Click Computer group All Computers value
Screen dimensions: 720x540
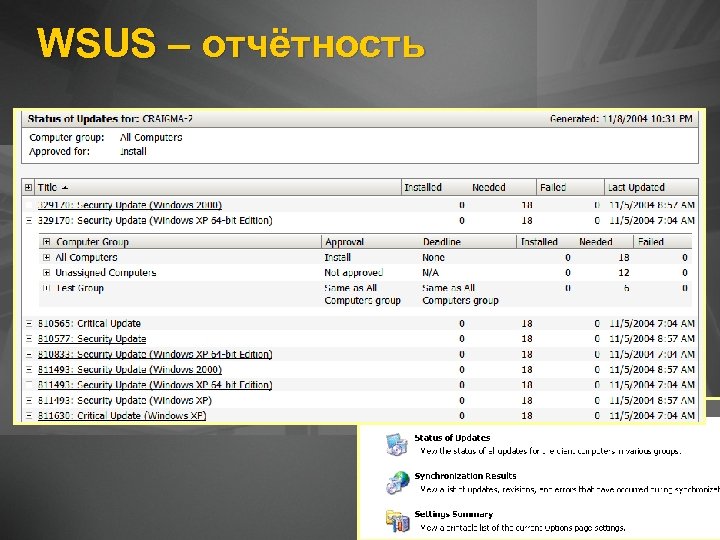[151, 137]
